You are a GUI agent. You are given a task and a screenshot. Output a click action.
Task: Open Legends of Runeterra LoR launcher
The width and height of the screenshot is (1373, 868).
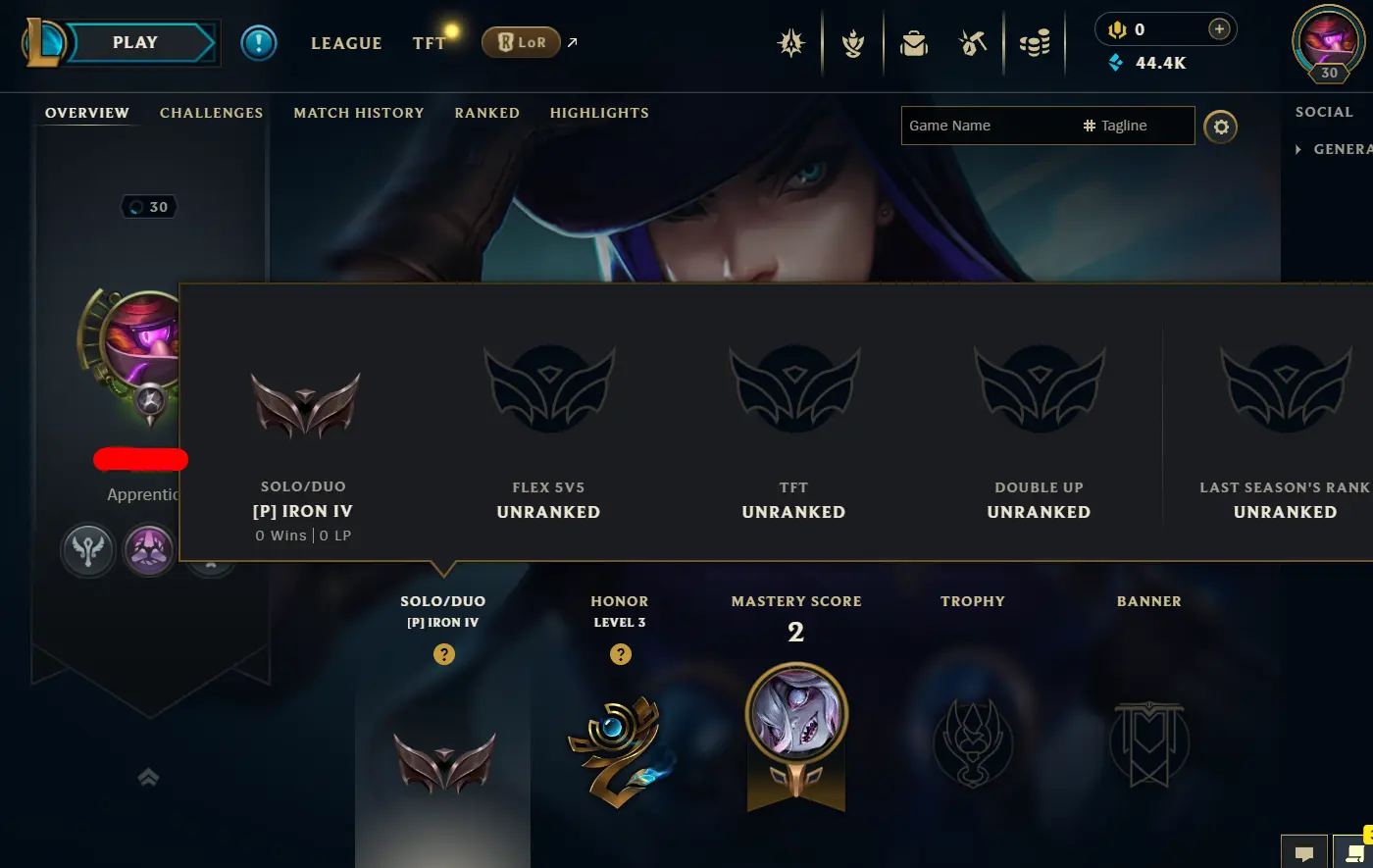click(521, 42)
